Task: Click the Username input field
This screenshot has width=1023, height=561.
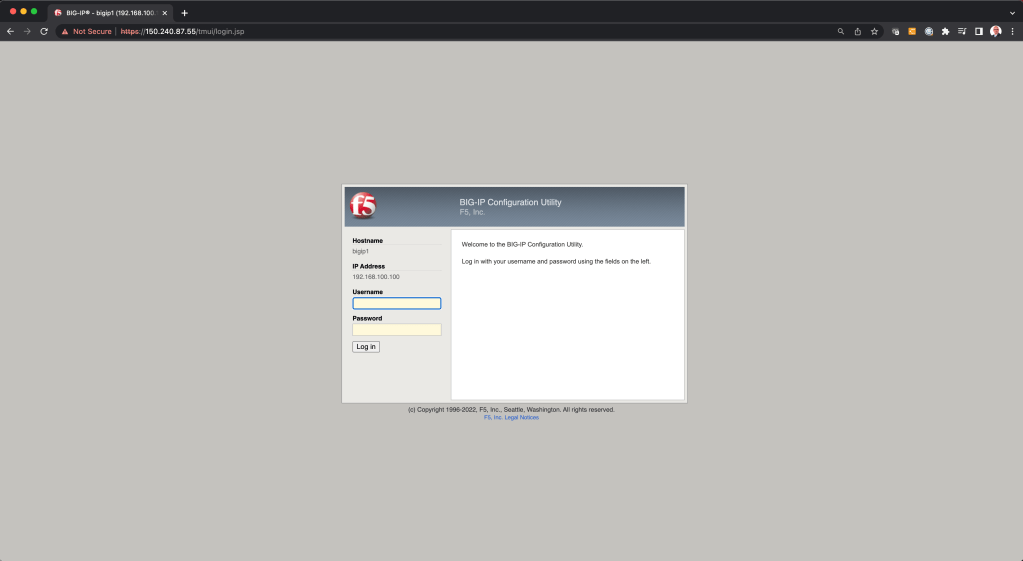Action: click(x=396, y=303)
